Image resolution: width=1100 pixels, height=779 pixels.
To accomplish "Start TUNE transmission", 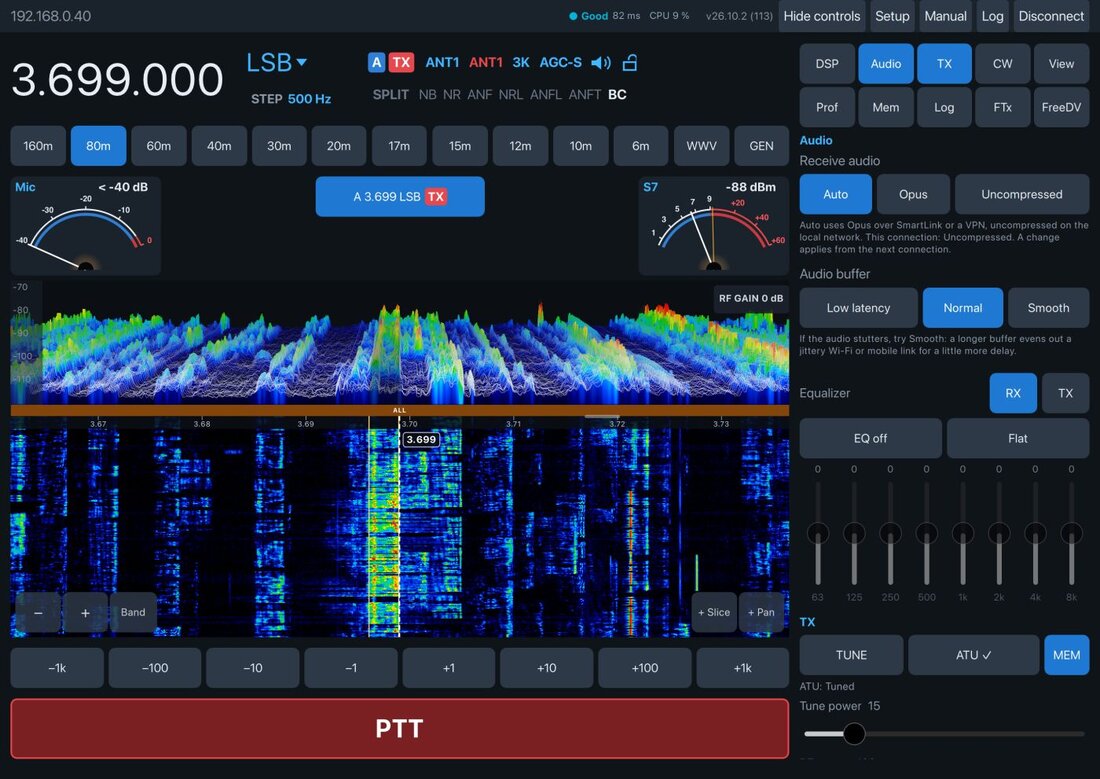I will [851, 655].
